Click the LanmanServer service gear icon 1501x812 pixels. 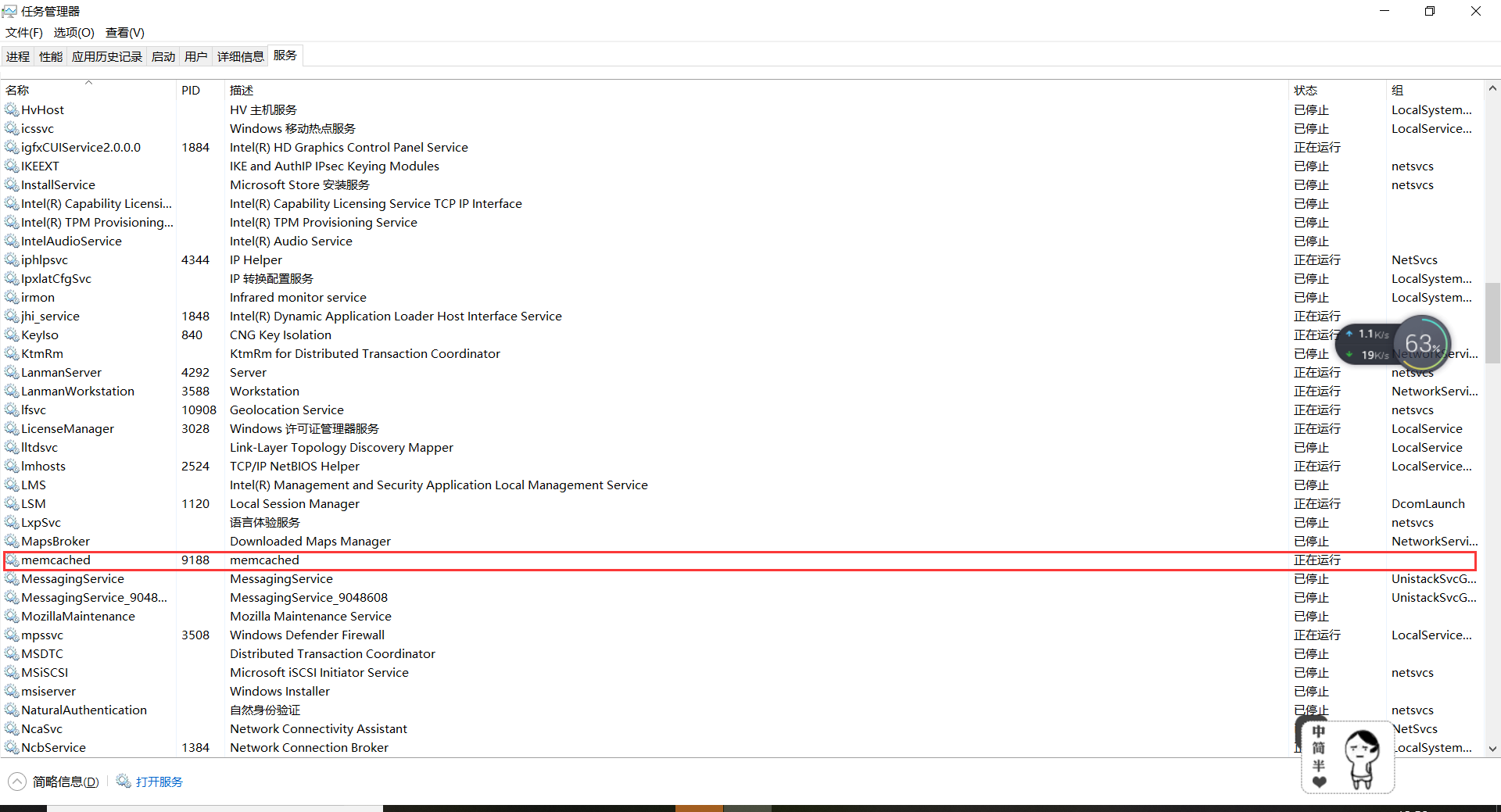11,373
